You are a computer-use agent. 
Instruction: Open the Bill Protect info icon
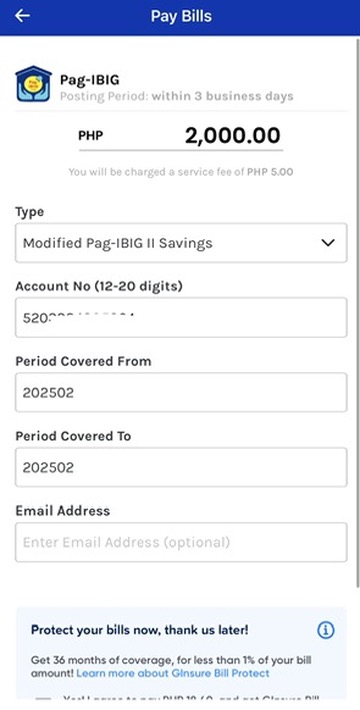click(325, 630)
